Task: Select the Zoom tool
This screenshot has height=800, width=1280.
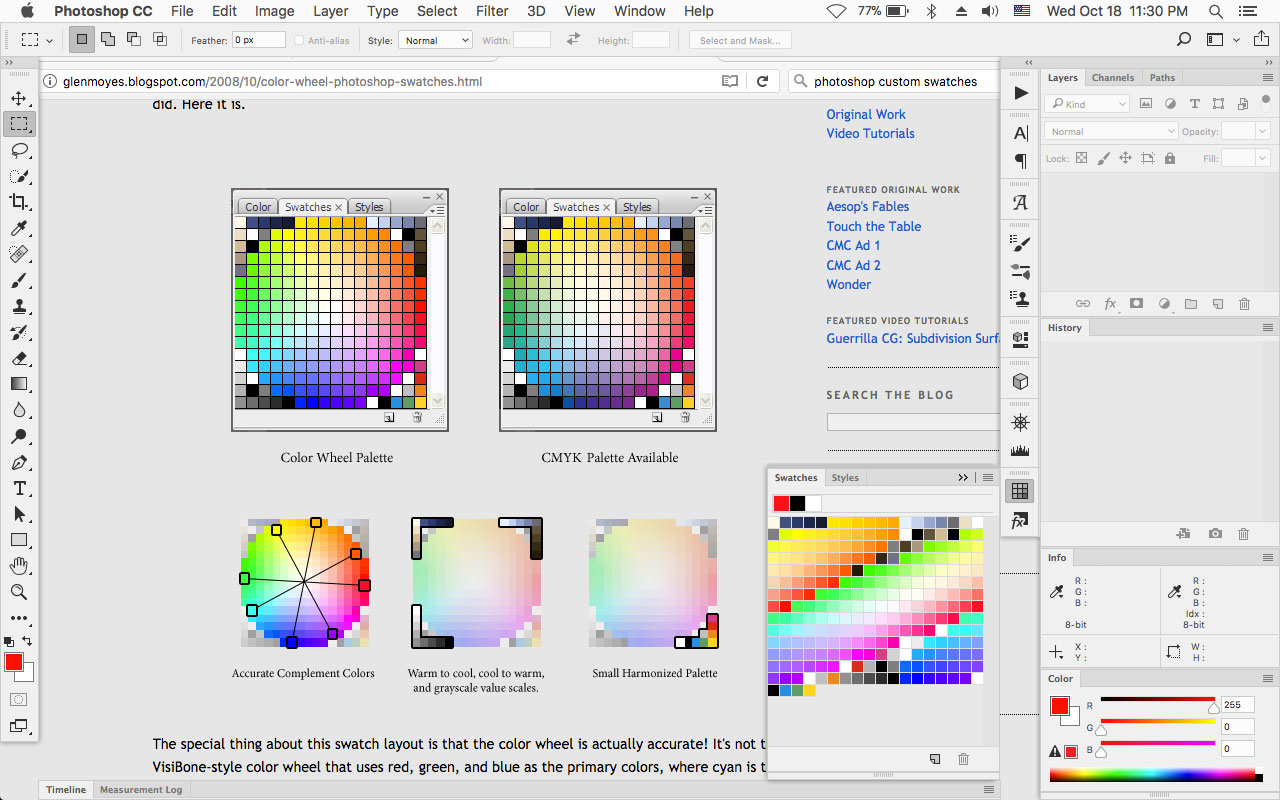Action: (19, 592)
